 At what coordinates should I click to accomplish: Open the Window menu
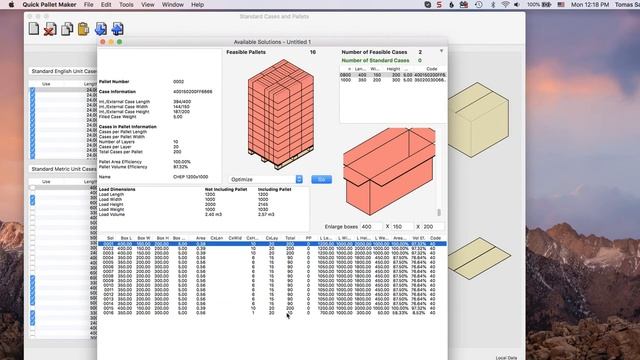pyautogui.click(x=173, y=4)
